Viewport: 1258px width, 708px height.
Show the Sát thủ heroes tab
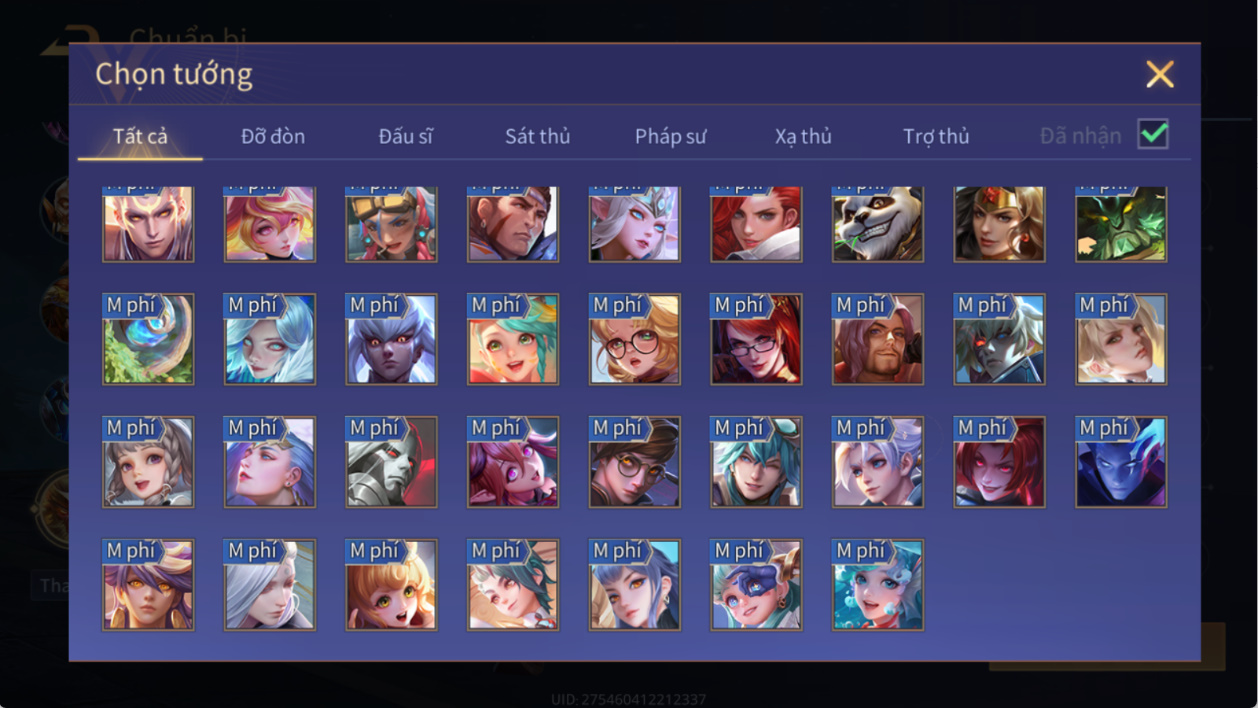click(x=537, y=136)
